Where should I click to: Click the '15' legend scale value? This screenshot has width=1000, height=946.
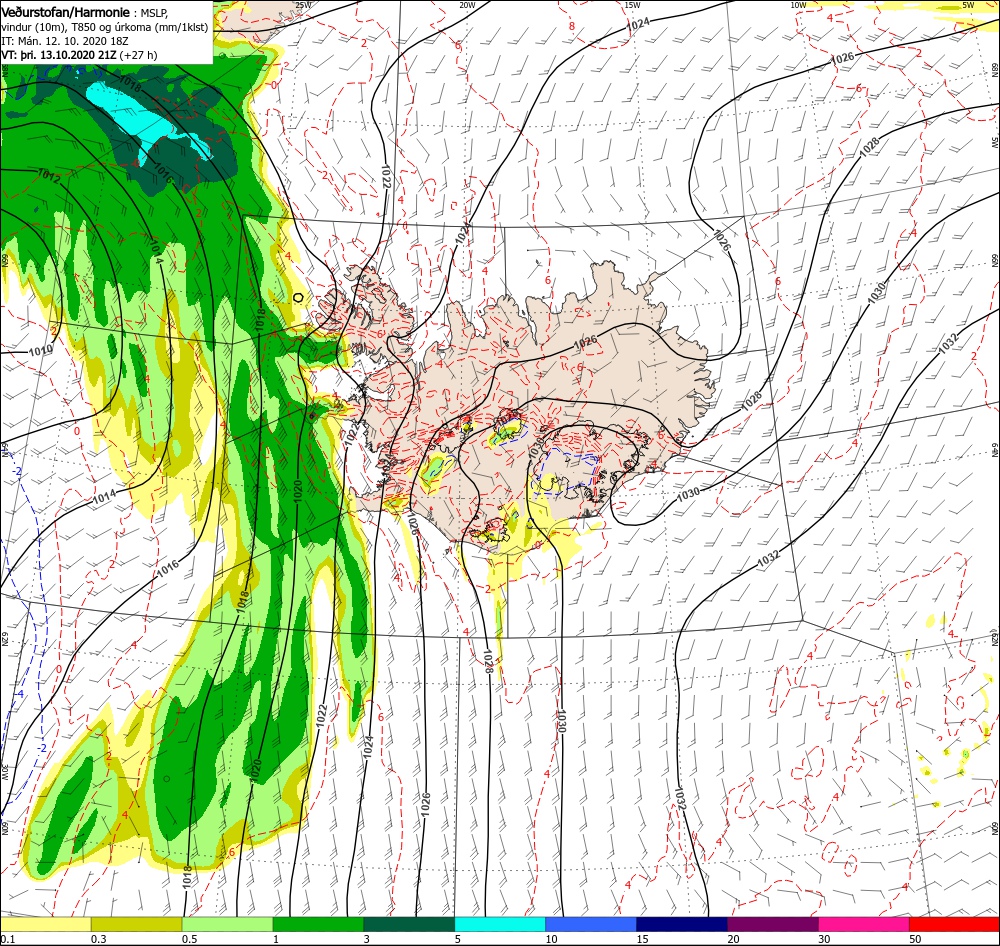click(642, 939)
